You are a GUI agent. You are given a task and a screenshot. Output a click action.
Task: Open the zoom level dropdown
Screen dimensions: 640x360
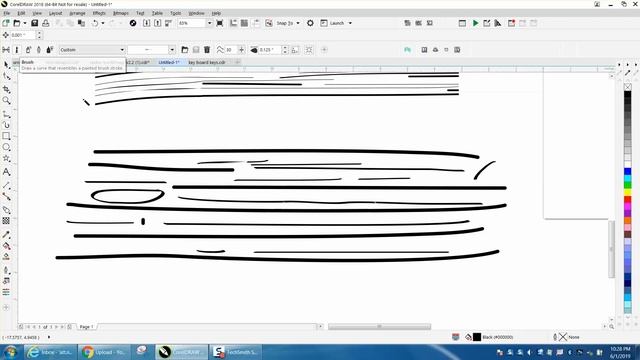pos(209,23)
